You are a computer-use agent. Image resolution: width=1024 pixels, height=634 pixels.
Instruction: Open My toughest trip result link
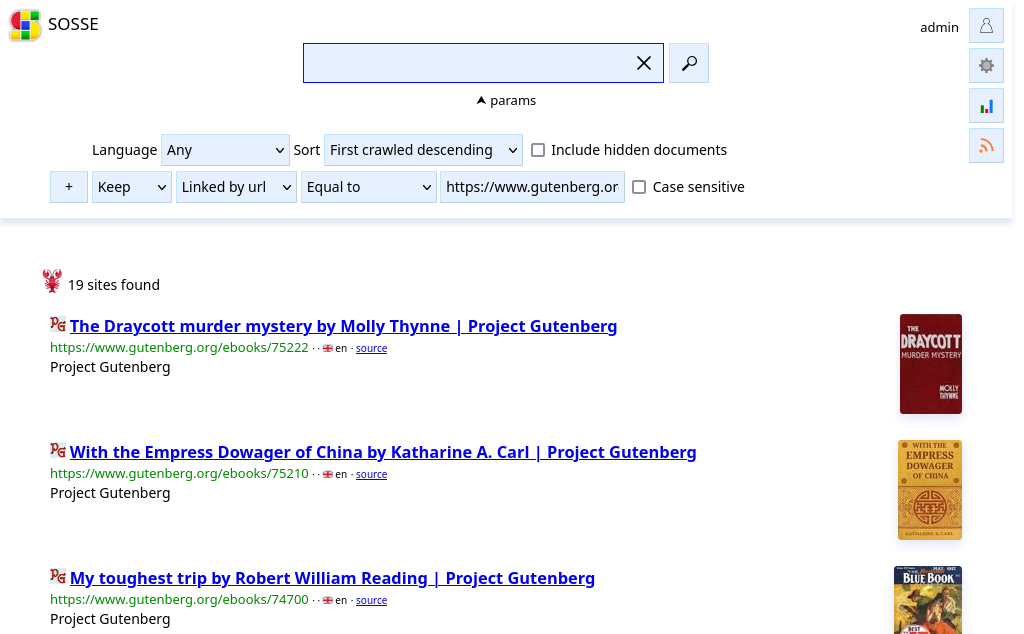332,578
